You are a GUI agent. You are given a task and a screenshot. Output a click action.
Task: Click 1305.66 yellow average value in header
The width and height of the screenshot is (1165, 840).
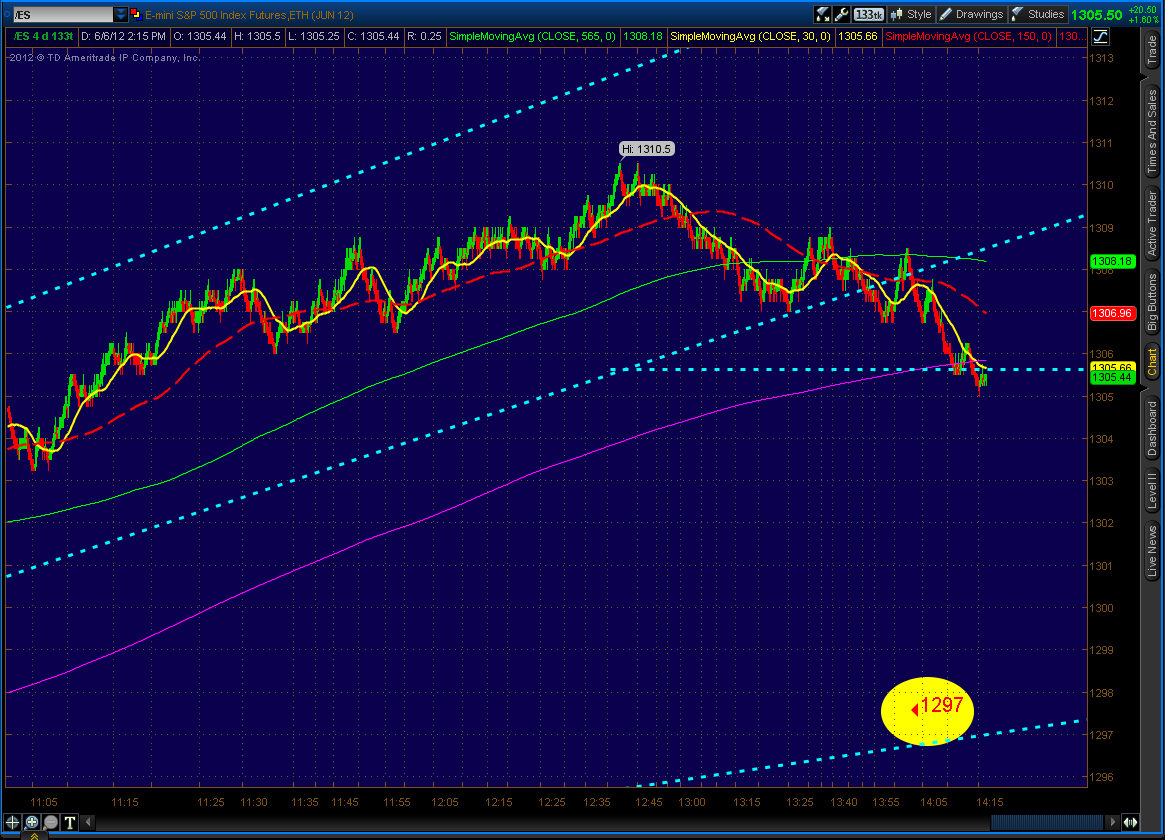(x=857, y=36)
